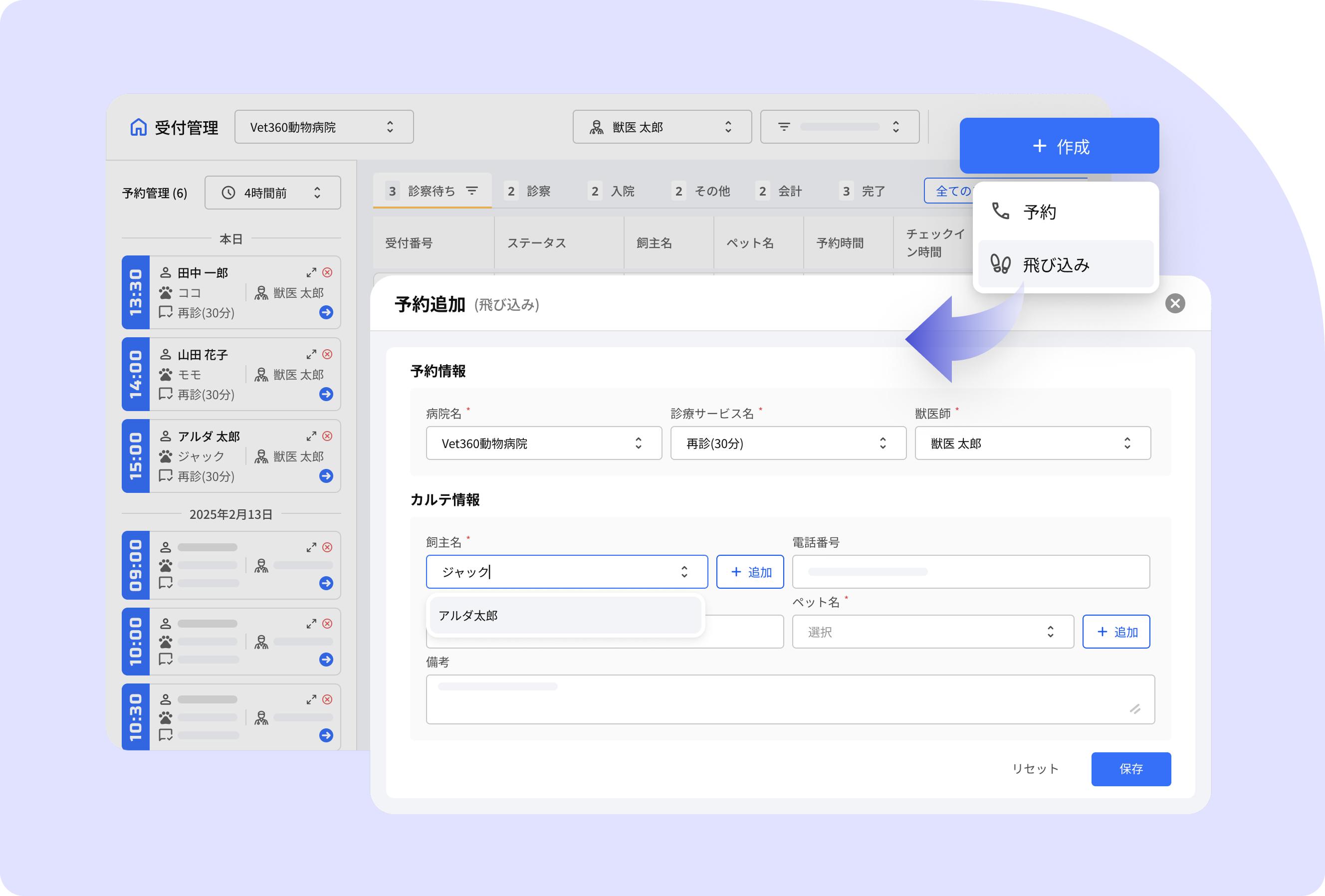The image size is (1325, 896).
Task: Expand the 10:30 appointment card
Action: coord(311,699)
